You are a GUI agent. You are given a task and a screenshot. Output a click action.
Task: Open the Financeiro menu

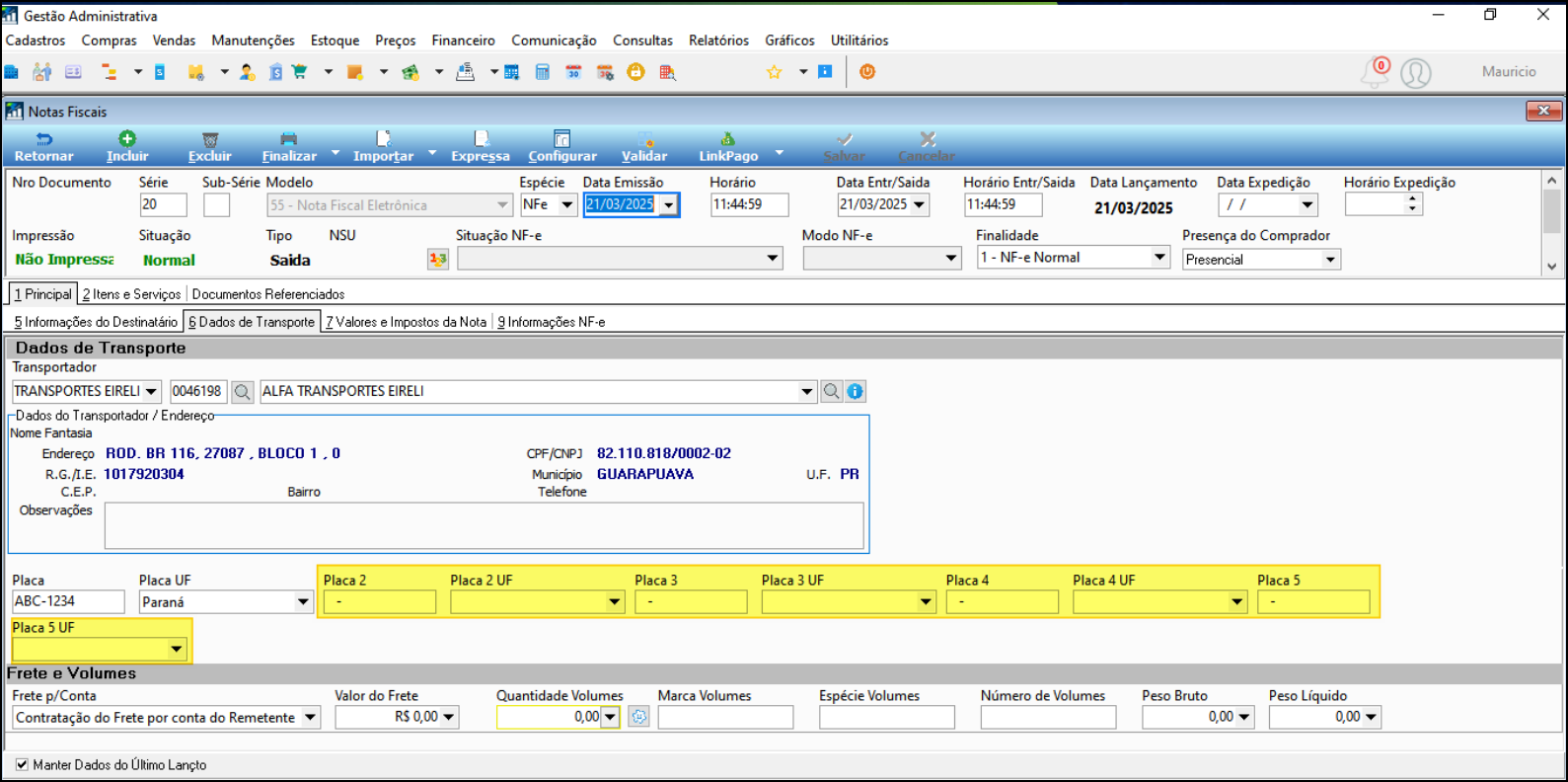(x=463, y=40)
